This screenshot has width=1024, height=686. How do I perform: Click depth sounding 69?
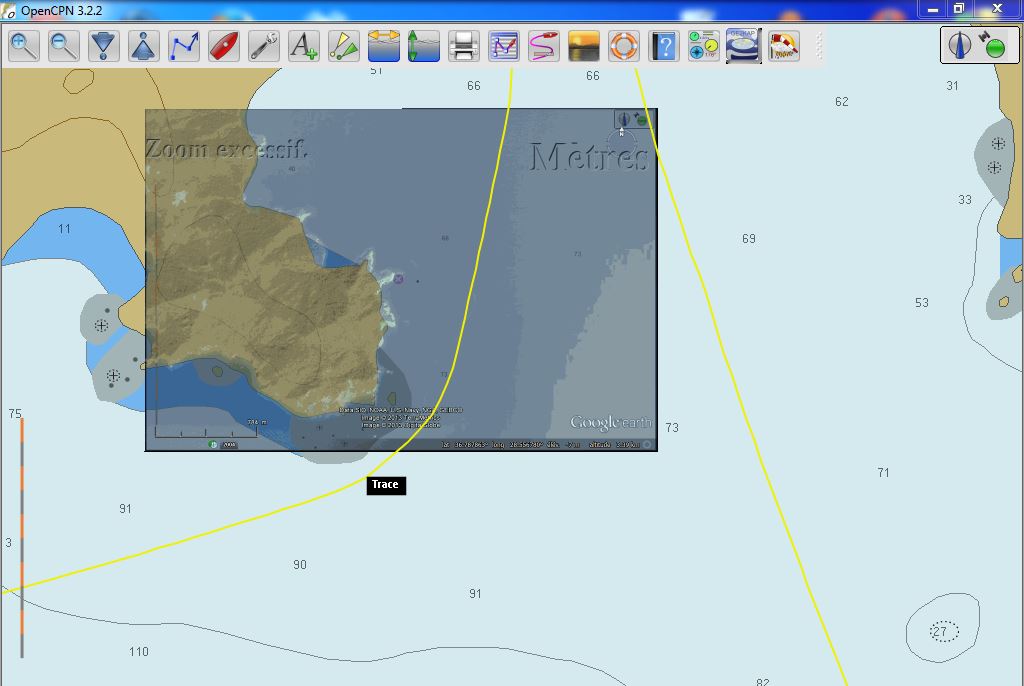(x=748, y=239)
